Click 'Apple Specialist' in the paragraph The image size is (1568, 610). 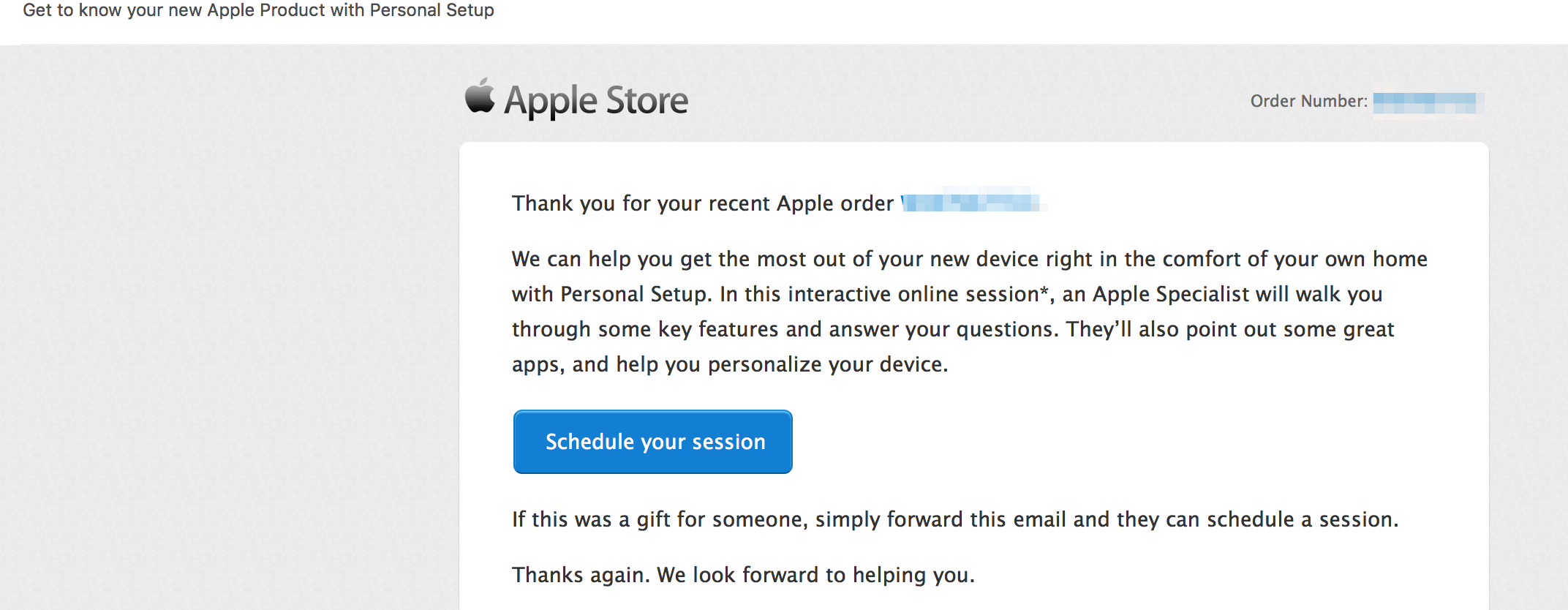(1171, 294)
